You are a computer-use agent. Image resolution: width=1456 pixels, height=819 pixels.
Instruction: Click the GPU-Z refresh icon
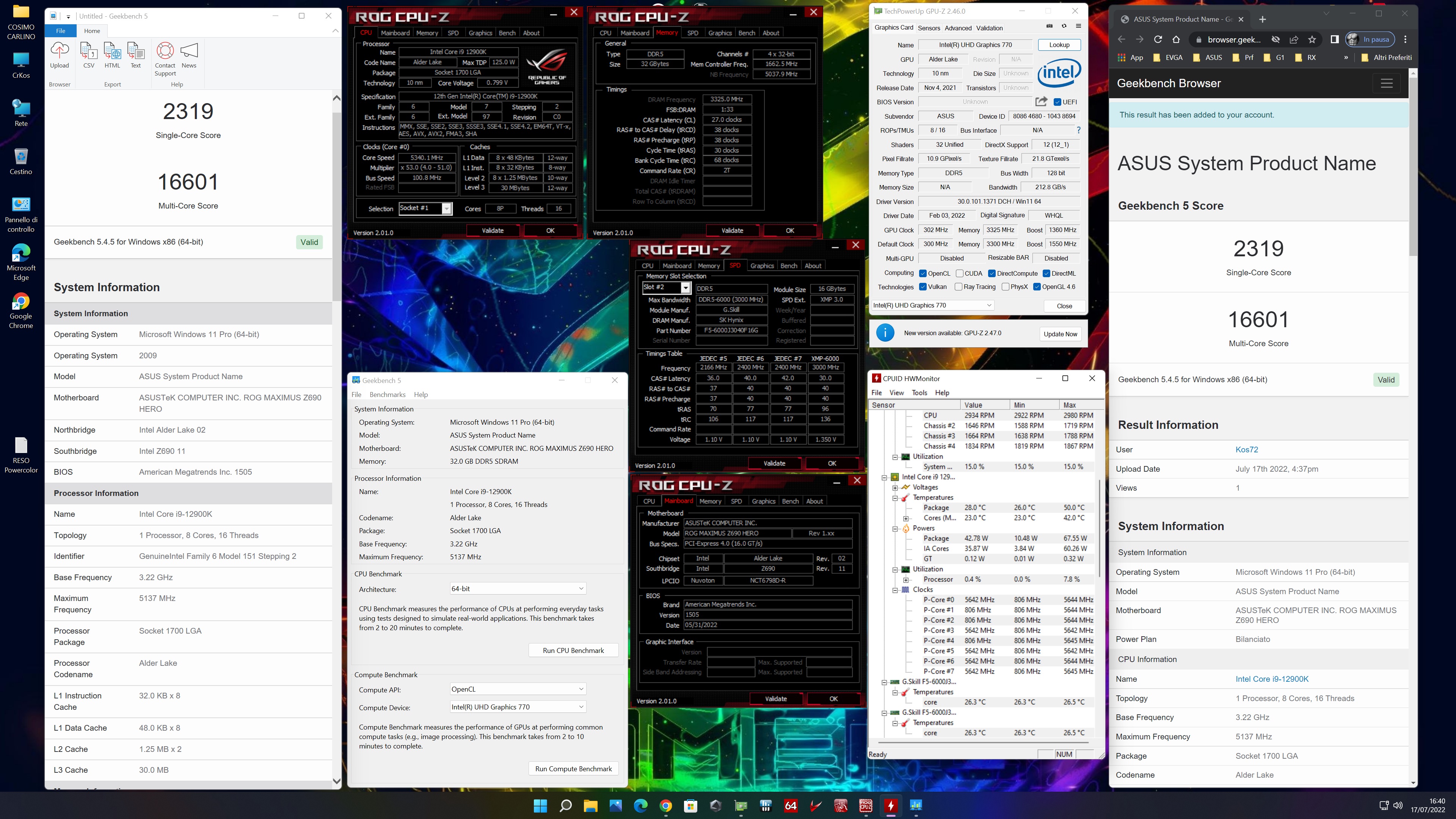[1064, 26]
